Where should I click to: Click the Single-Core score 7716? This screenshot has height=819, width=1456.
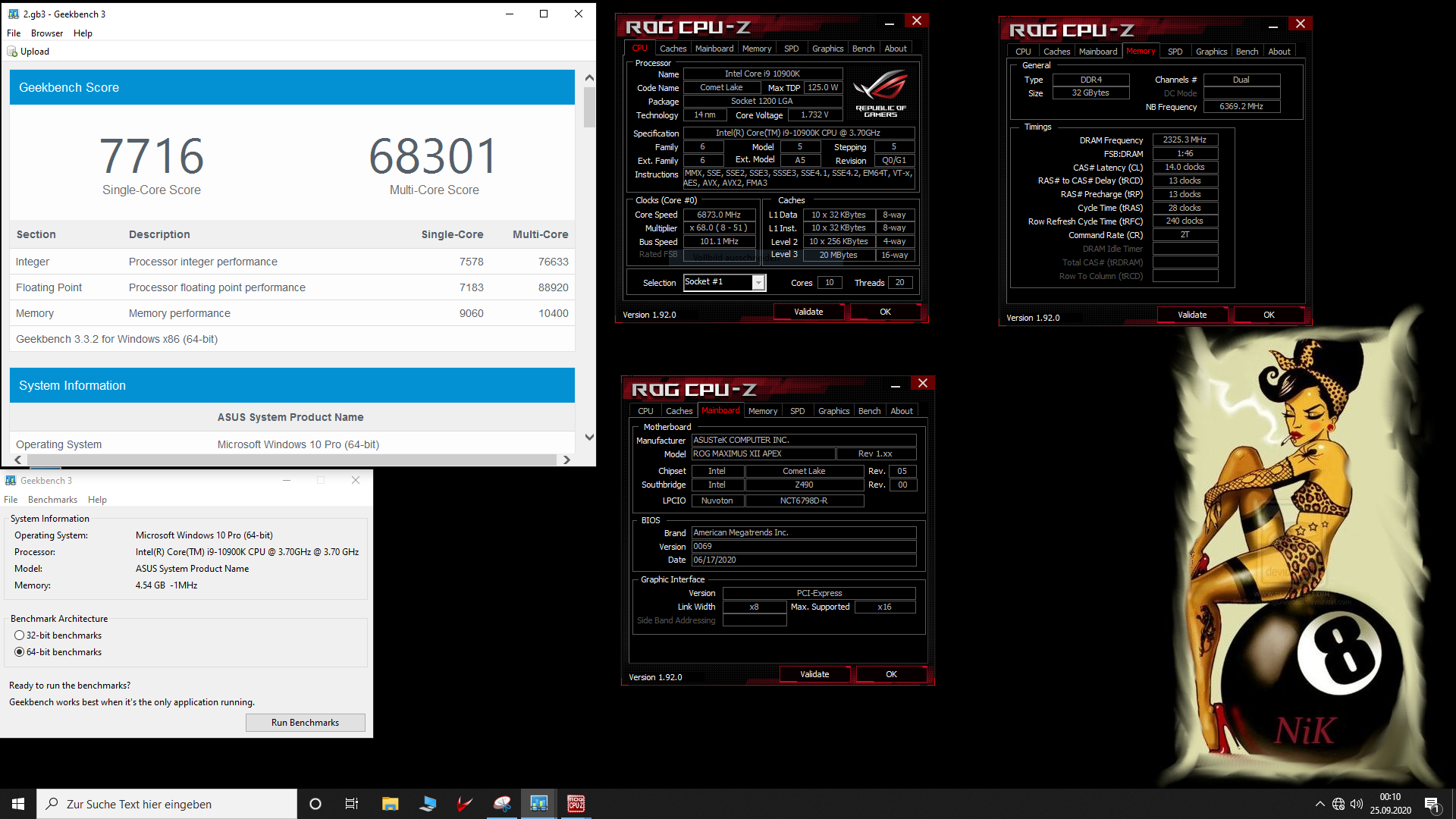pyautogui.click(x=152, y=156)
